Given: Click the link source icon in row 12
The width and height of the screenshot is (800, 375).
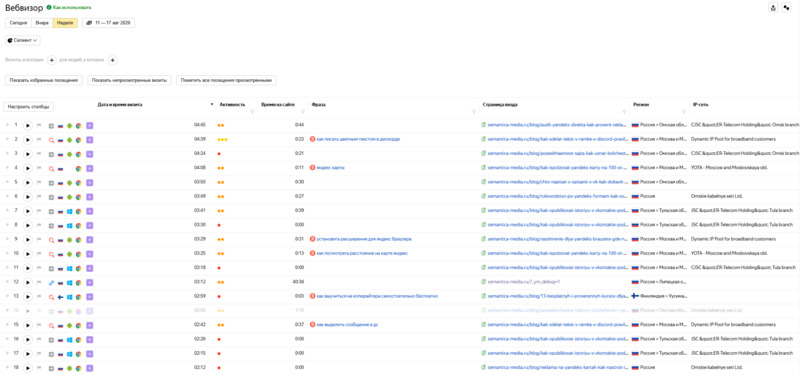Looking at the screenshot, I should point(51,282).
